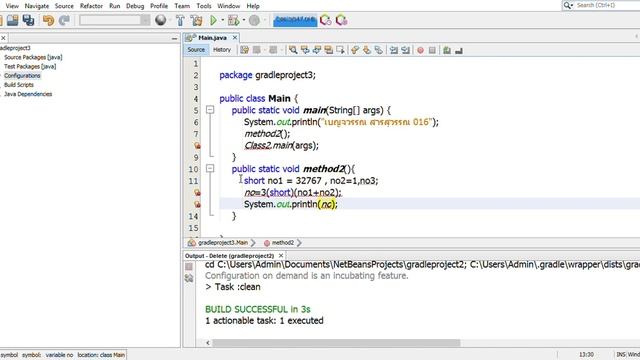Open the View menu

[12, 6]
